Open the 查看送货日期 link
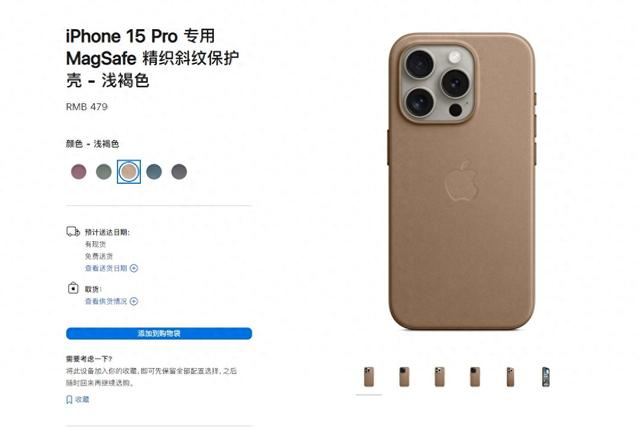This screenshot has width=640, height=428. (106, 268)
